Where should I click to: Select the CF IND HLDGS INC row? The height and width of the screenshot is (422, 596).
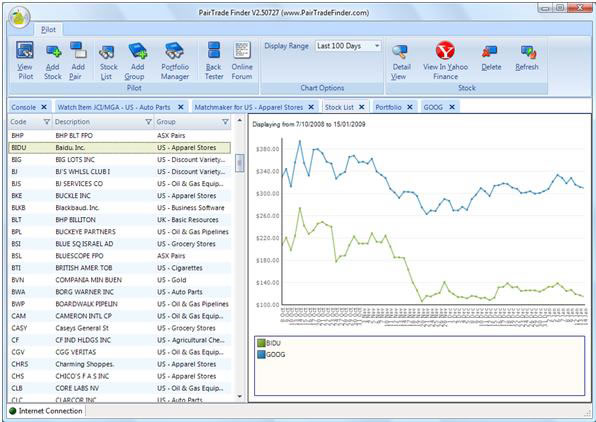click(119, 340)
